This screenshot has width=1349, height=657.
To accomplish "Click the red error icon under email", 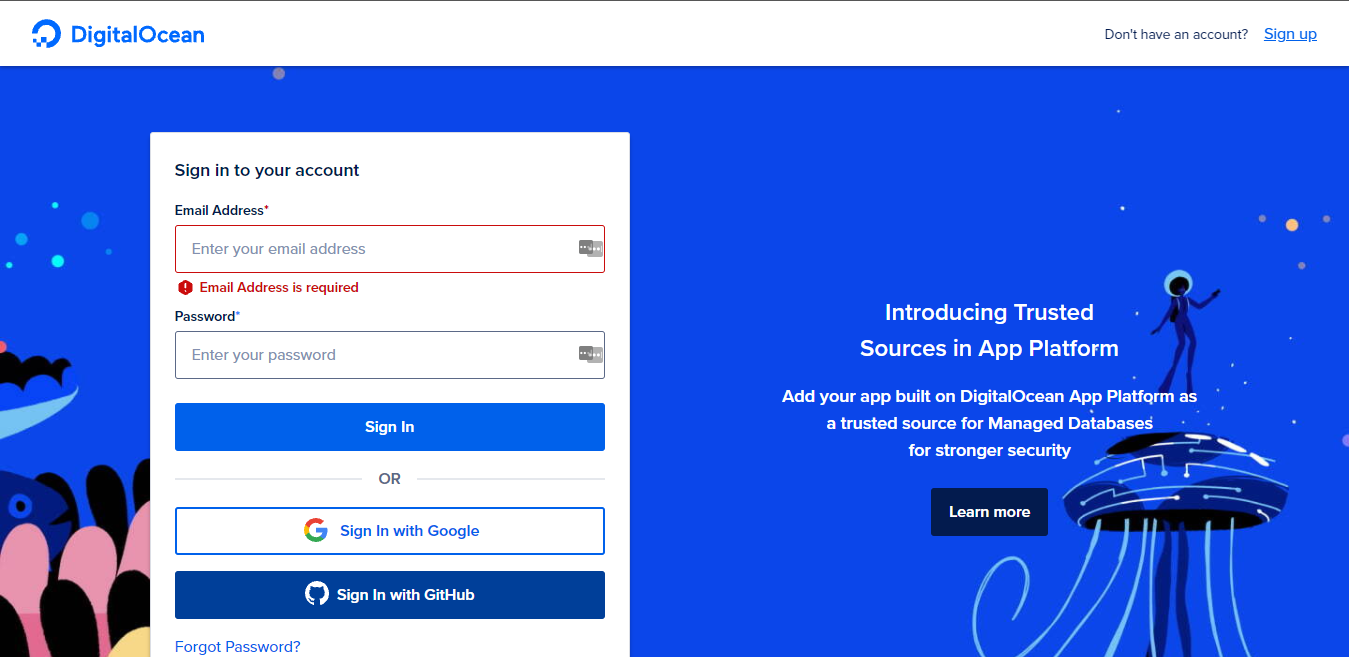I will pos(185,288).
